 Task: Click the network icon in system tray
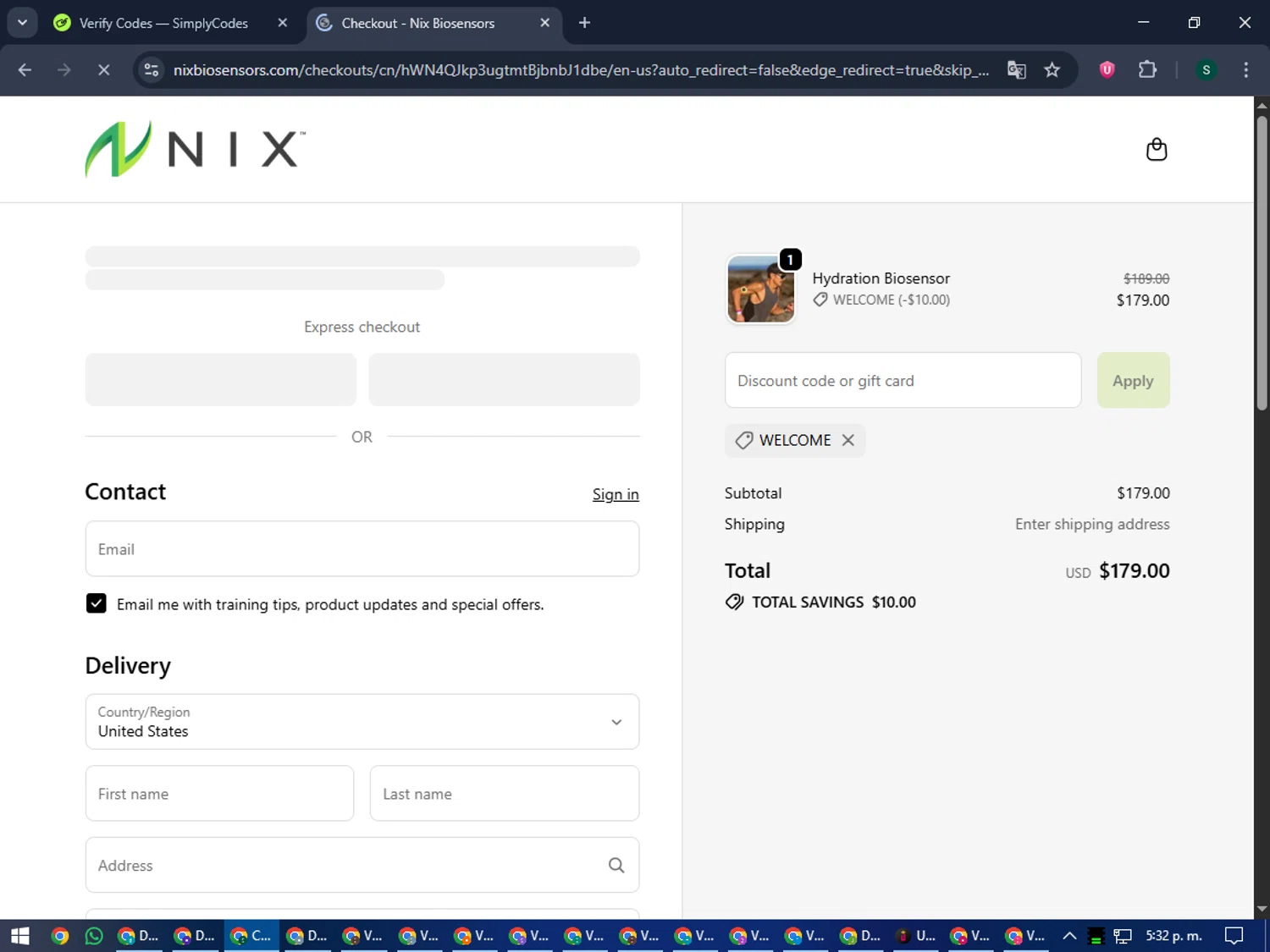tap(1123, 936)
